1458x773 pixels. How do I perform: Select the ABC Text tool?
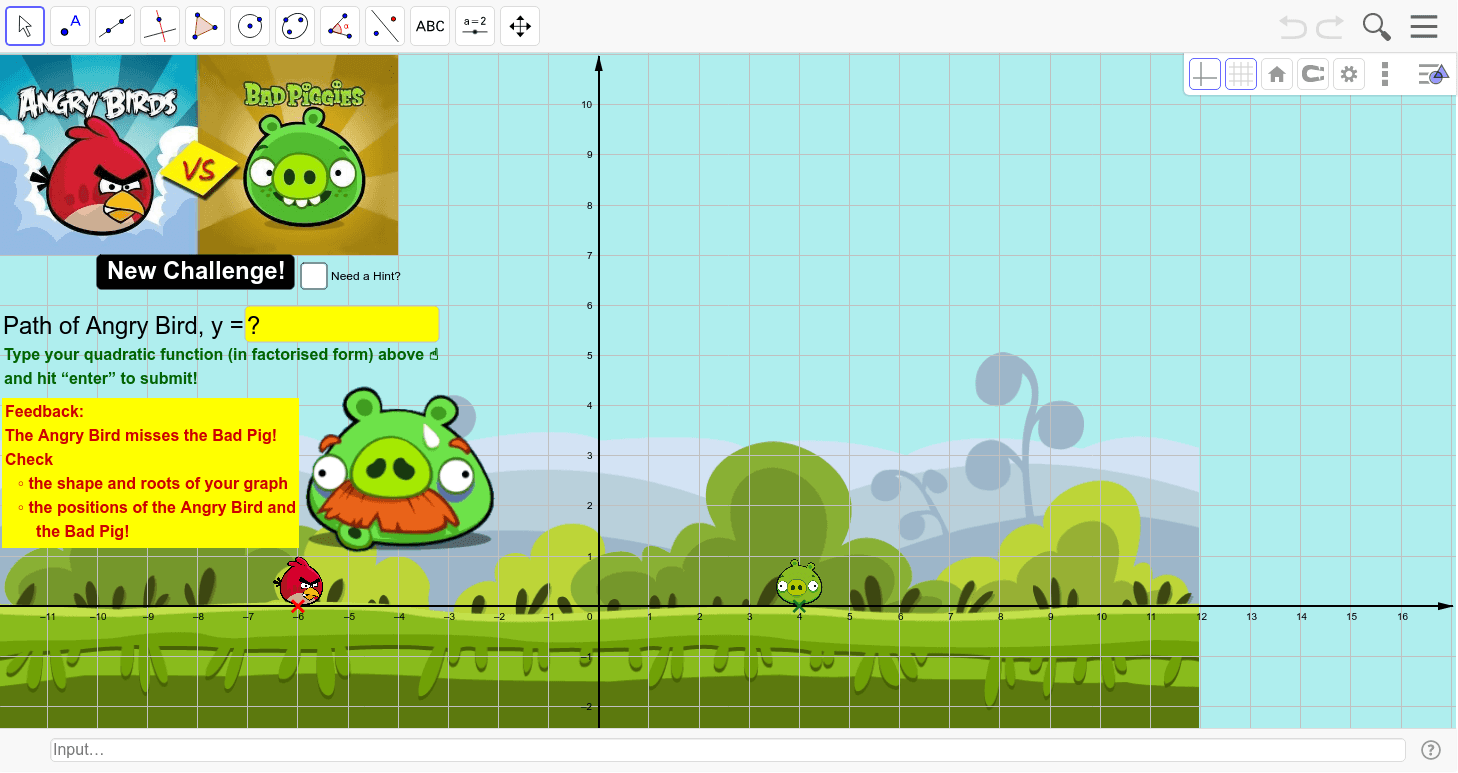tap(430, 26)
